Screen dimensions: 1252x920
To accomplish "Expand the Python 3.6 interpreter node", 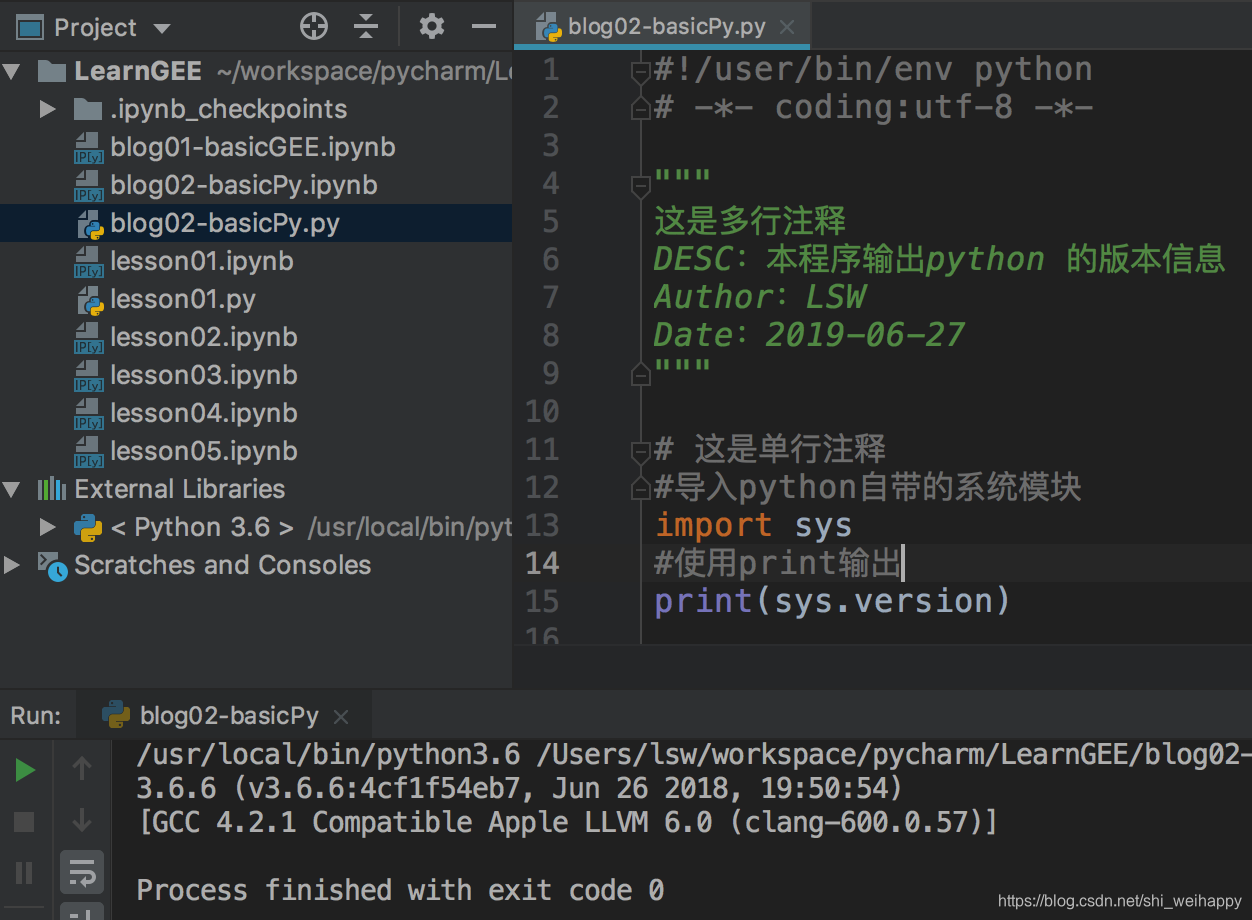I will click(46, 527).
